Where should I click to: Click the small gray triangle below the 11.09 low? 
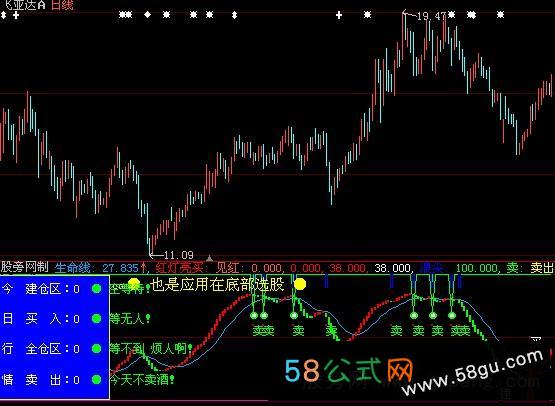point(209,258)
